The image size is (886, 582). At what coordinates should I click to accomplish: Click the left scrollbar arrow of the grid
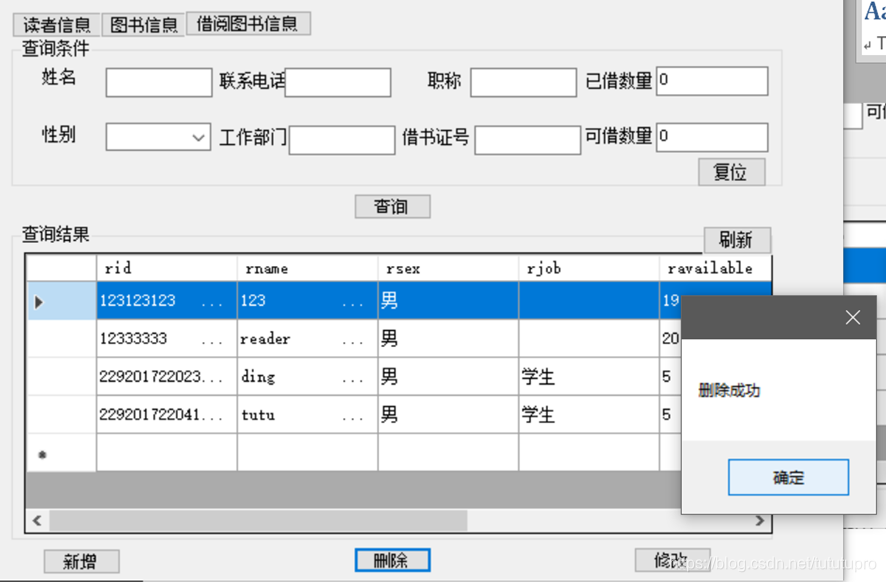point(36,521)
